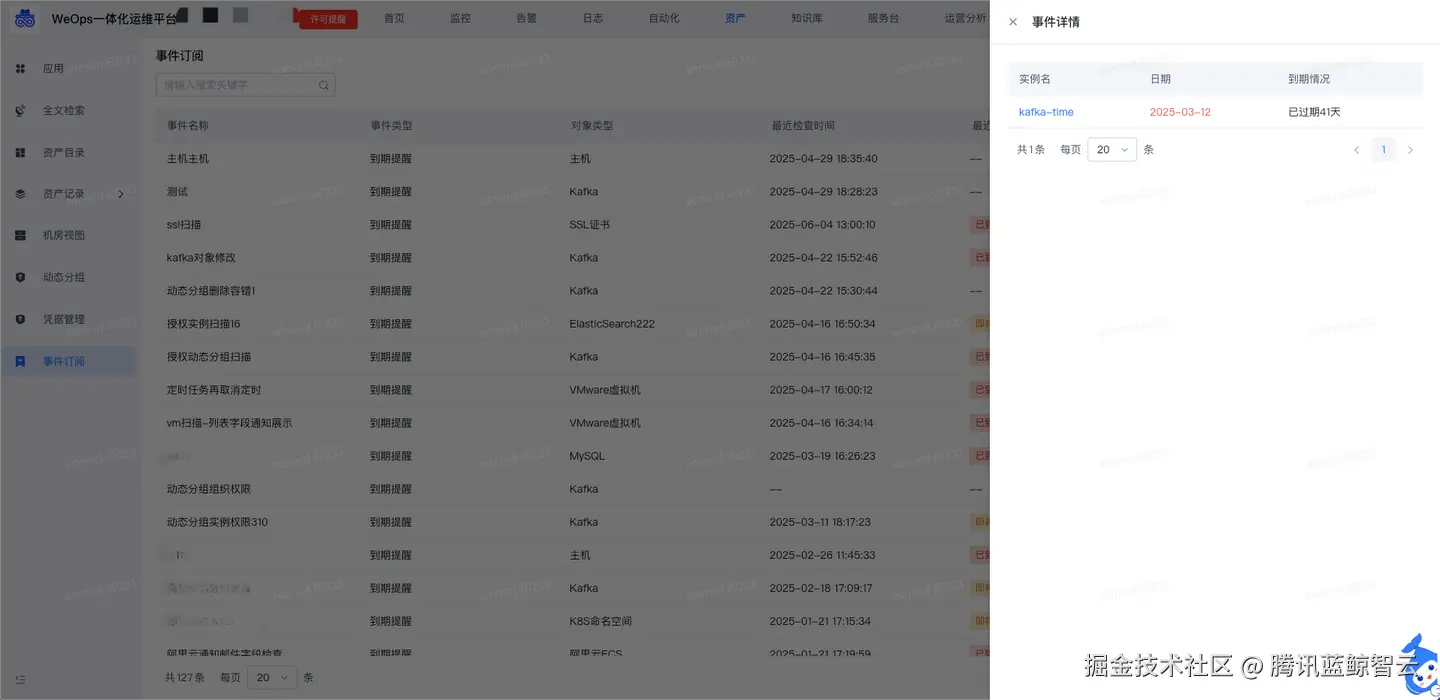The height and width of the screenshot is (700, 1440).
Task: Click the MySQL object type cell
Action: pos(587,456)
